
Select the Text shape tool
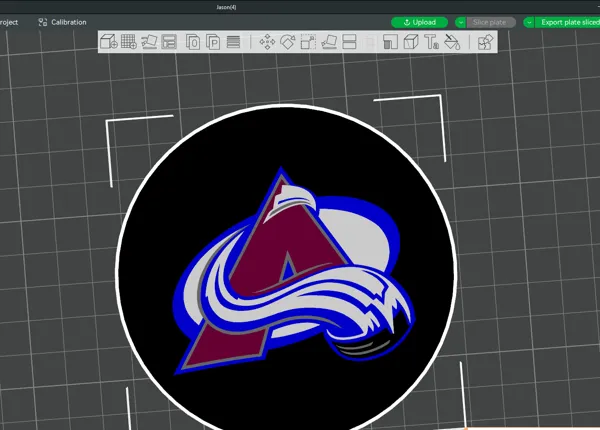[x=431, y=42]
